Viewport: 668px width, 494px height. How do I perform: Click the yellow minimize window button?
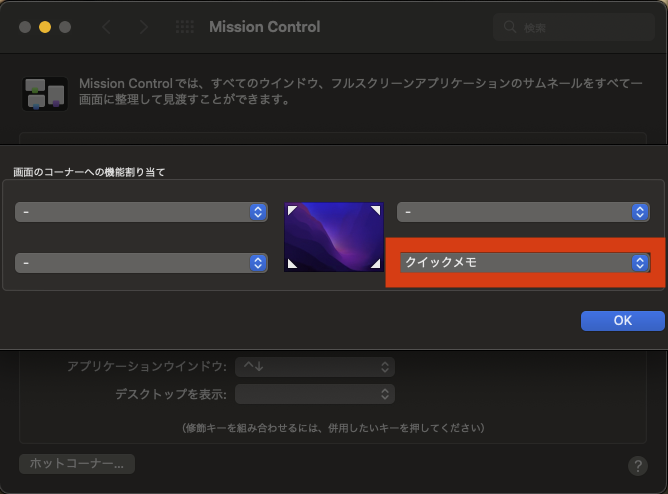45,27
